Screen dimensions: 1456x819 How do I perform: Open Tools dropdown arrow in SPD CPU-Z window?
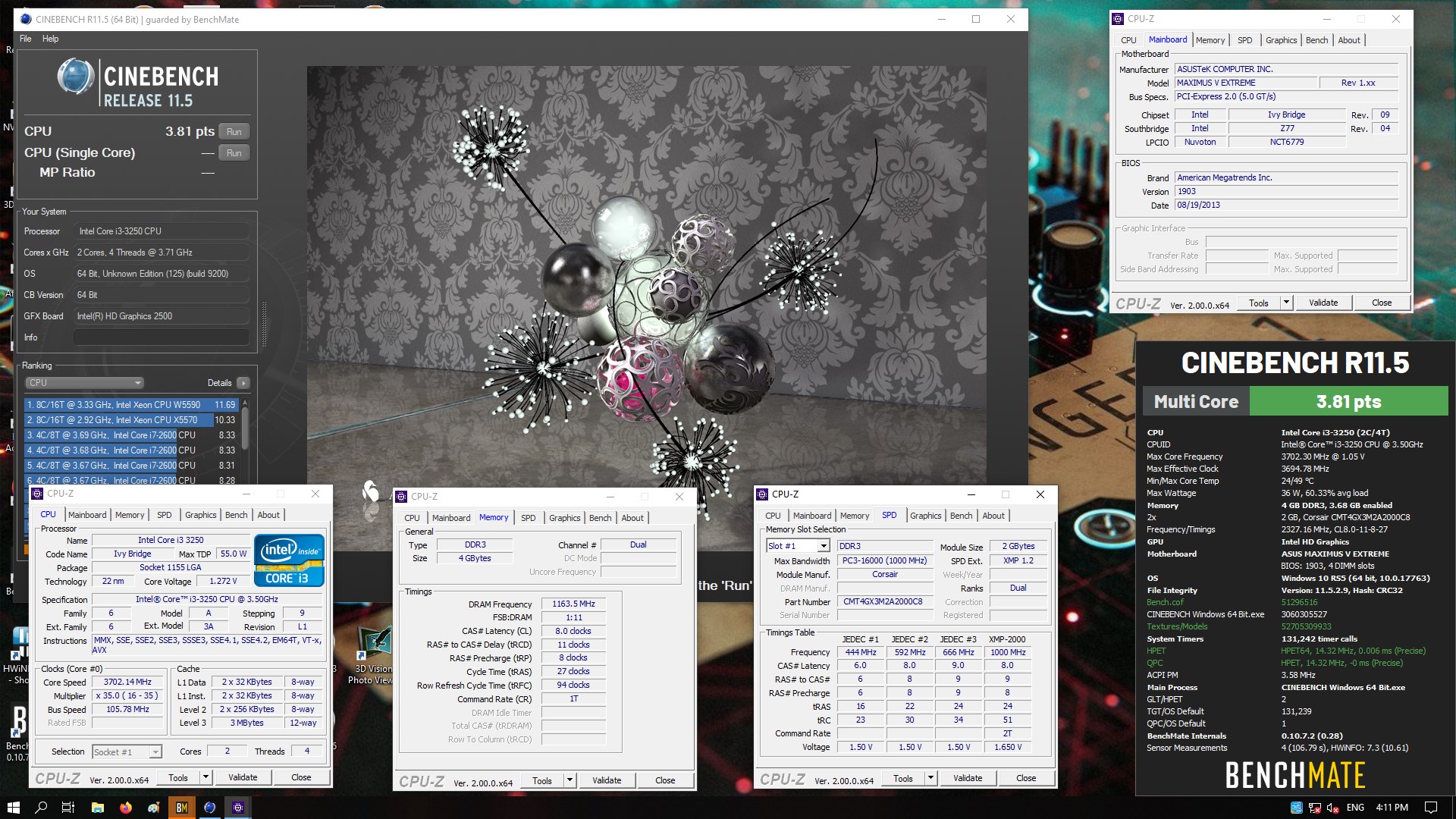point(930,778)
